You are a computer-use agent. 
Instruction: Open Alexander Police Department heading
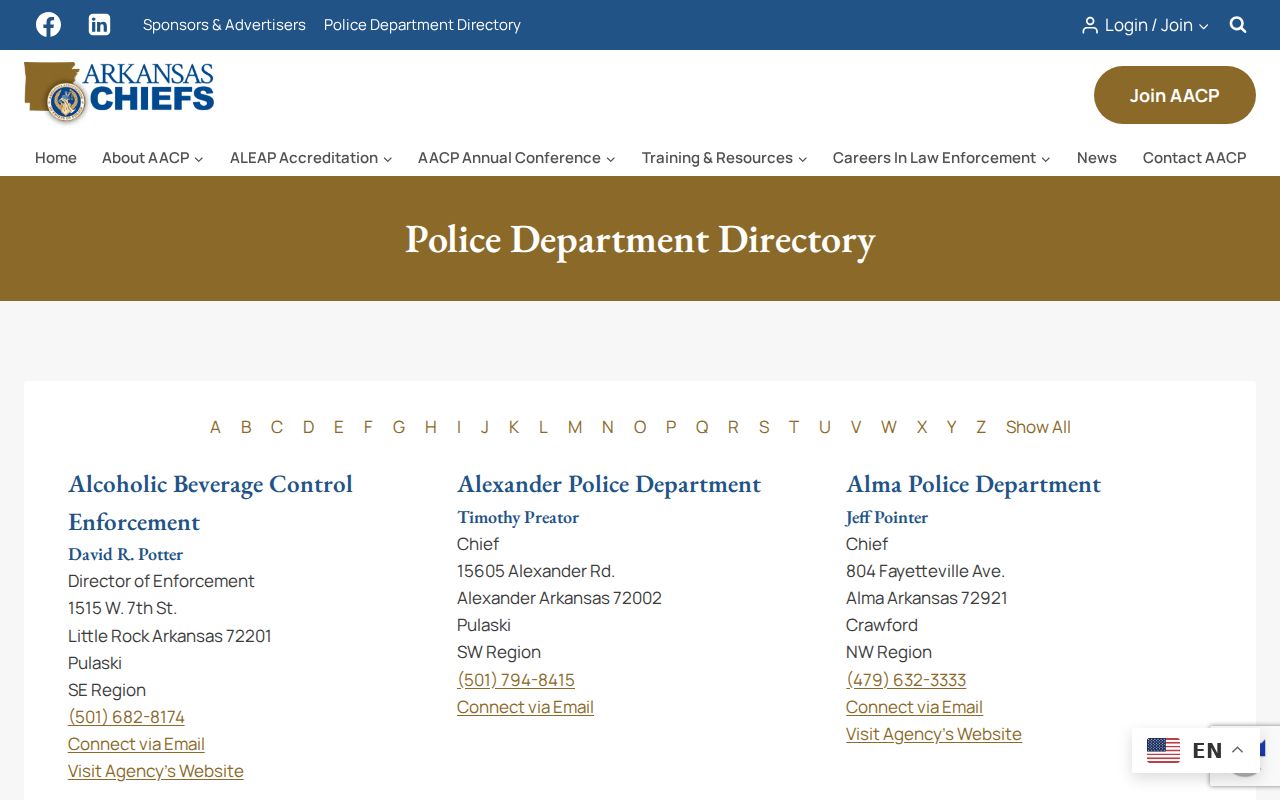(x=609, y=484)
